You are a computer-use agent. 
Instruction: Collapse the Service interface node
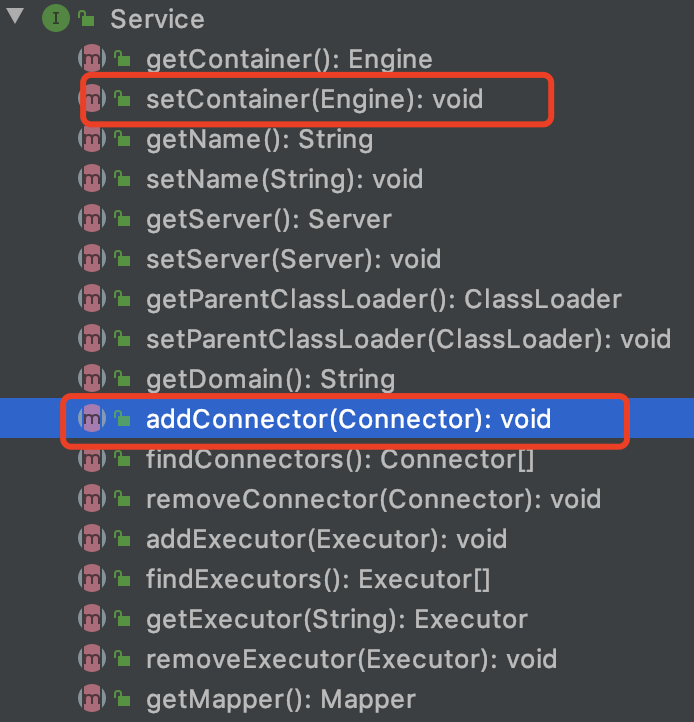point(15,16)
